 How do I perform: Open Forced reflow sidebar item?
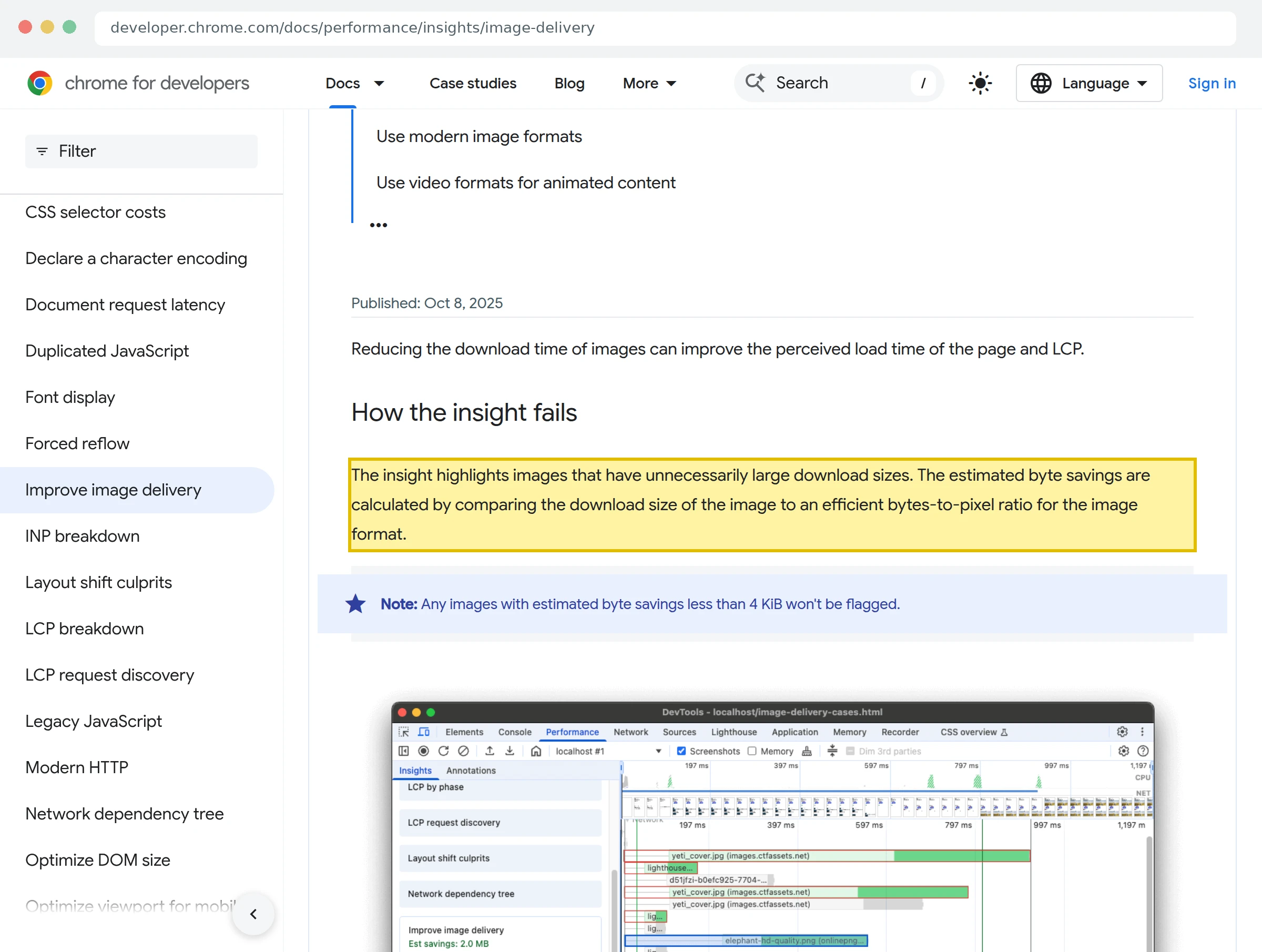[x=77, y=443]
